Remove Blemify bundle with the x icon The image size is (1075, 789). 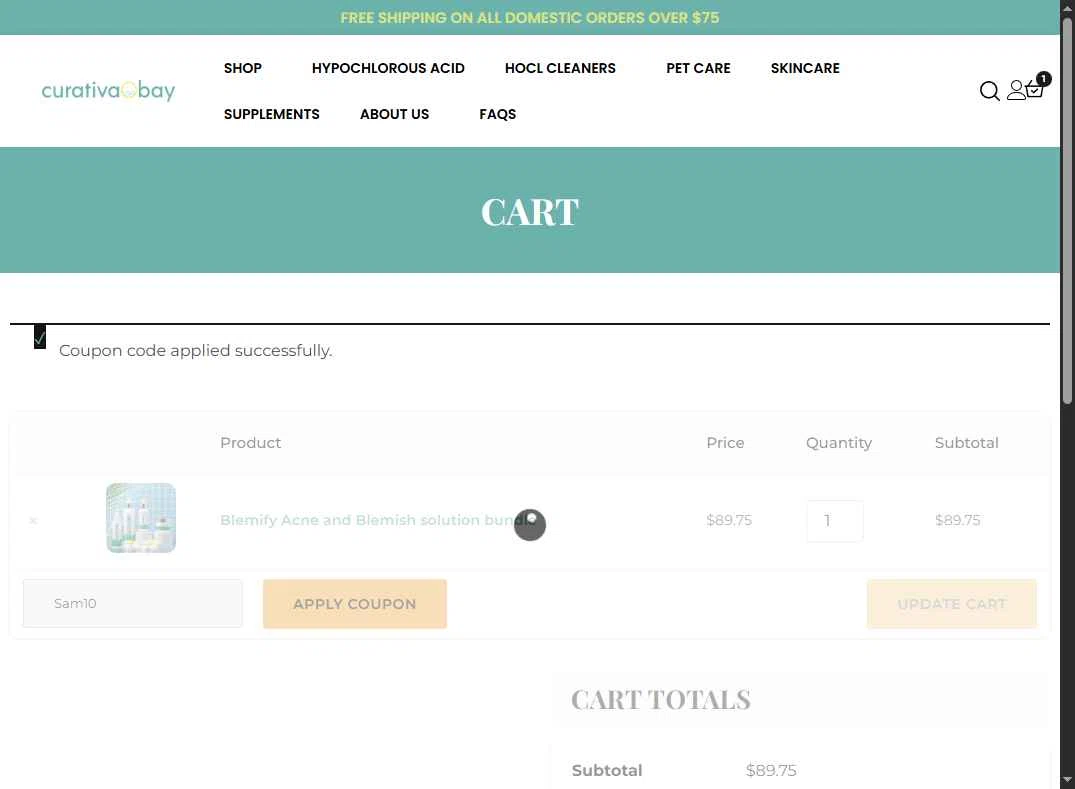coord(33,521)
